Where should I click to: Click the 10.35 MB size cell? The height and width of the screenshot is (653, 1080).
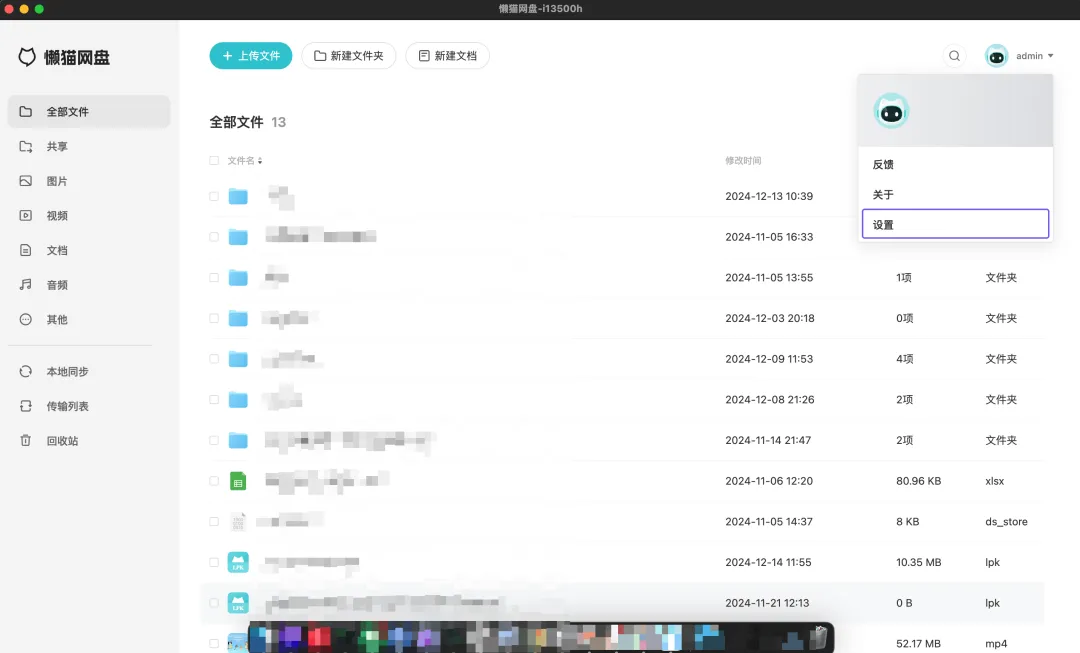click(918, 562)
